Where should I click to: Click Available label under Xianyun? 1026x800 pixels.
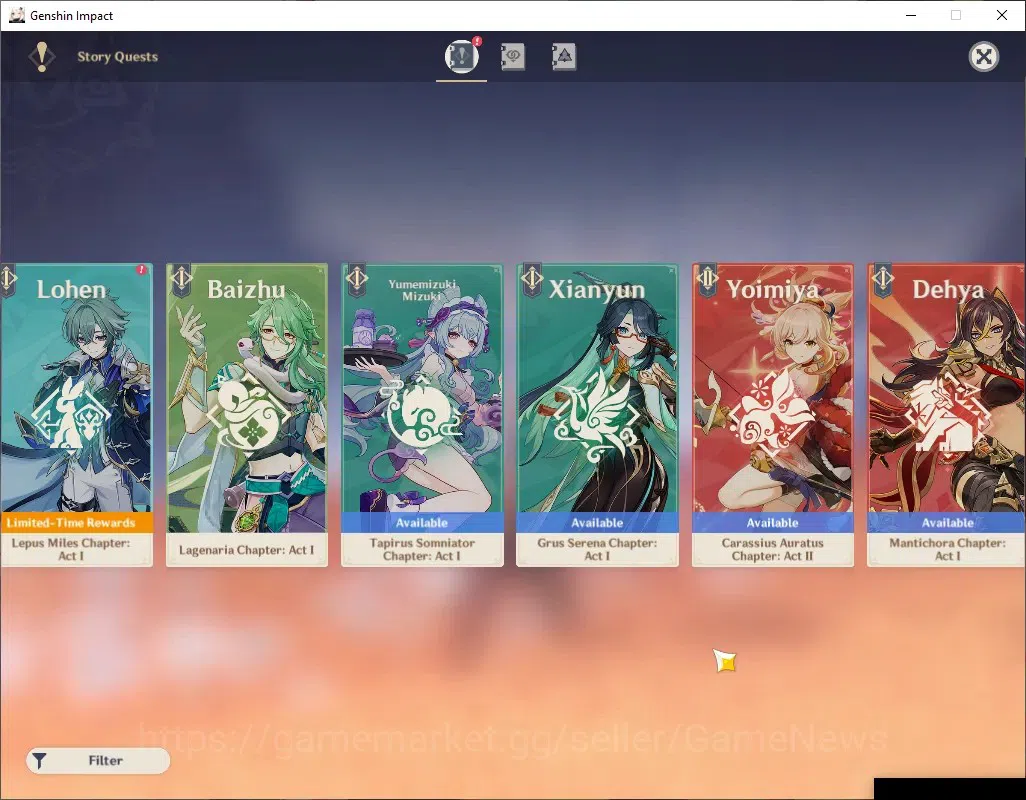click(597, 523)
